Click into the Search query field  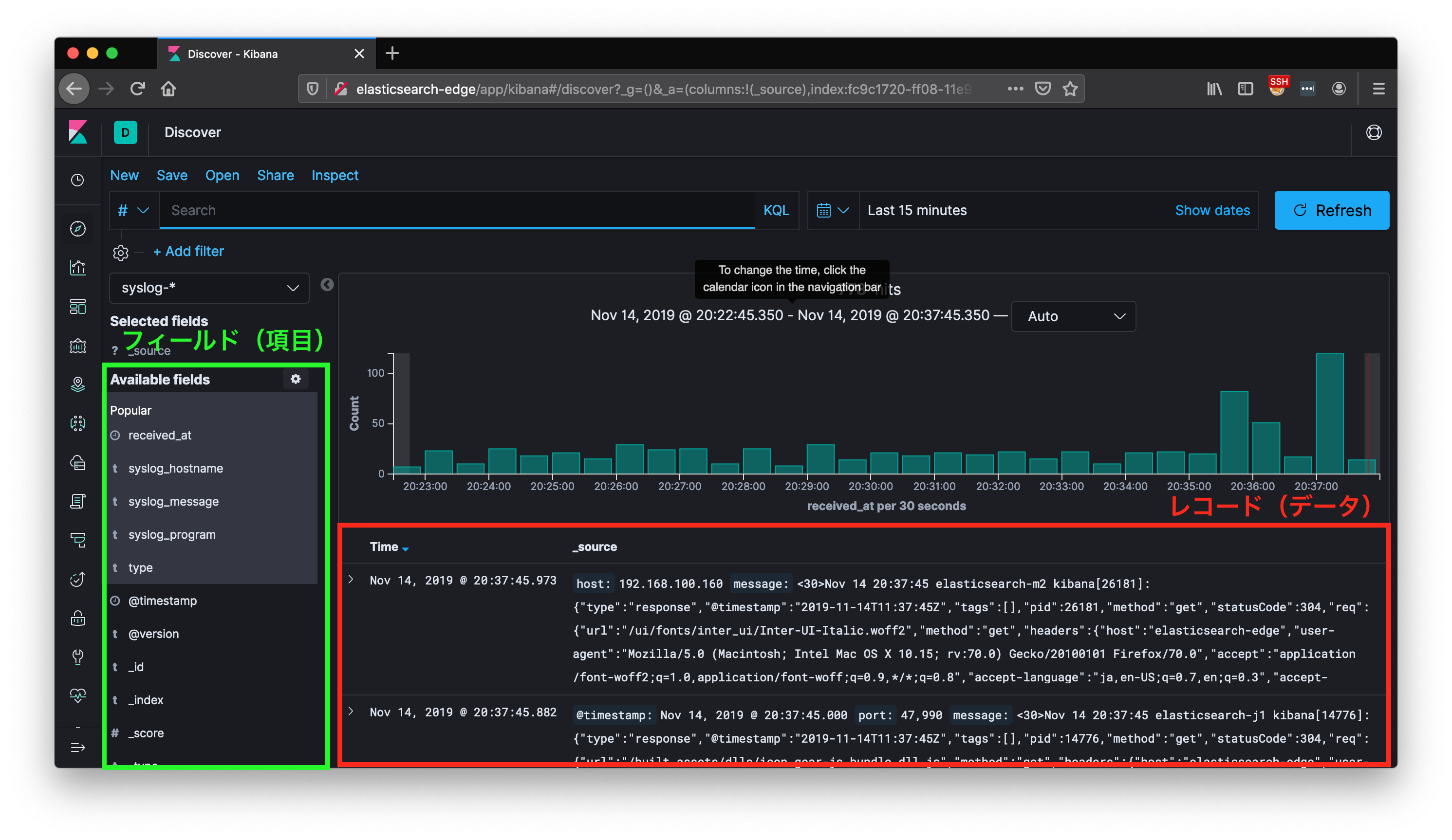pyautogui.click(x=455, y=210)
